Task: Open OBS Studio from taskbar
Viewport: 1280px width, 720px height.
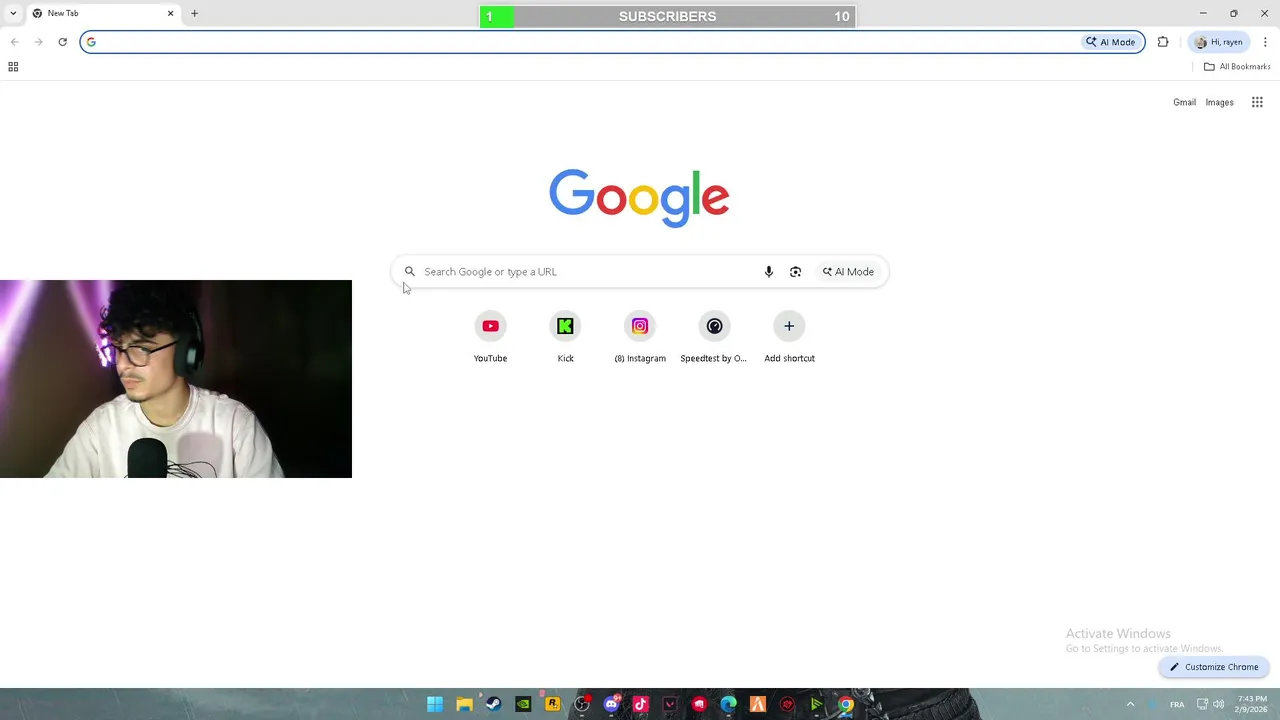Action: pyautogui.click(x=582, y=704)
